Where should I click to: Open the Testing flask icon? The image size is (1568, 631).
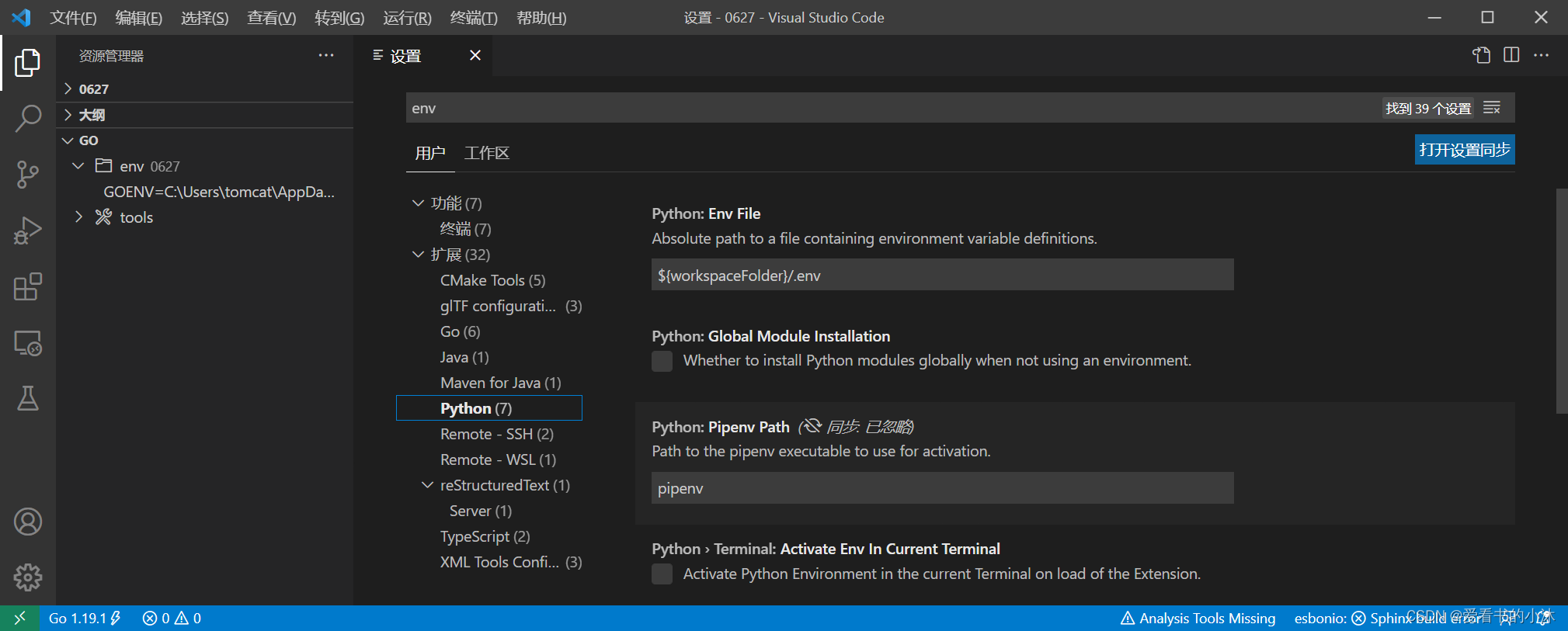coord(27,398)
